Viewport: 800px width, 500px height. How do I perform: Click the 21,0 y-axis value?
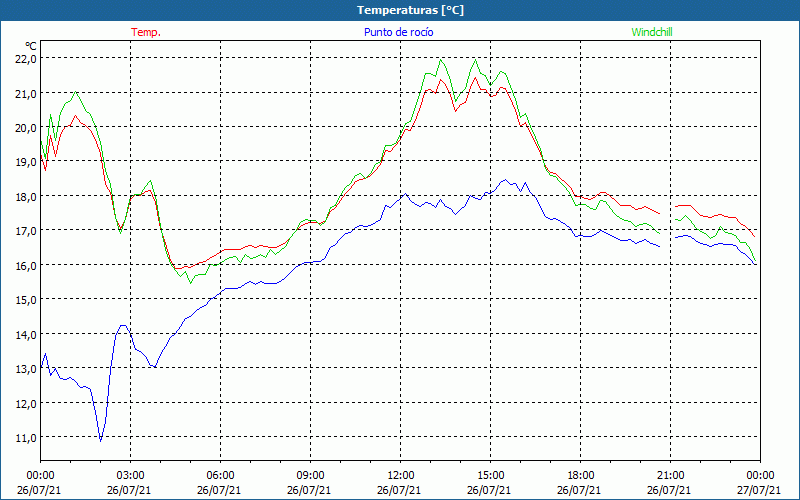(x=27, y=93)
